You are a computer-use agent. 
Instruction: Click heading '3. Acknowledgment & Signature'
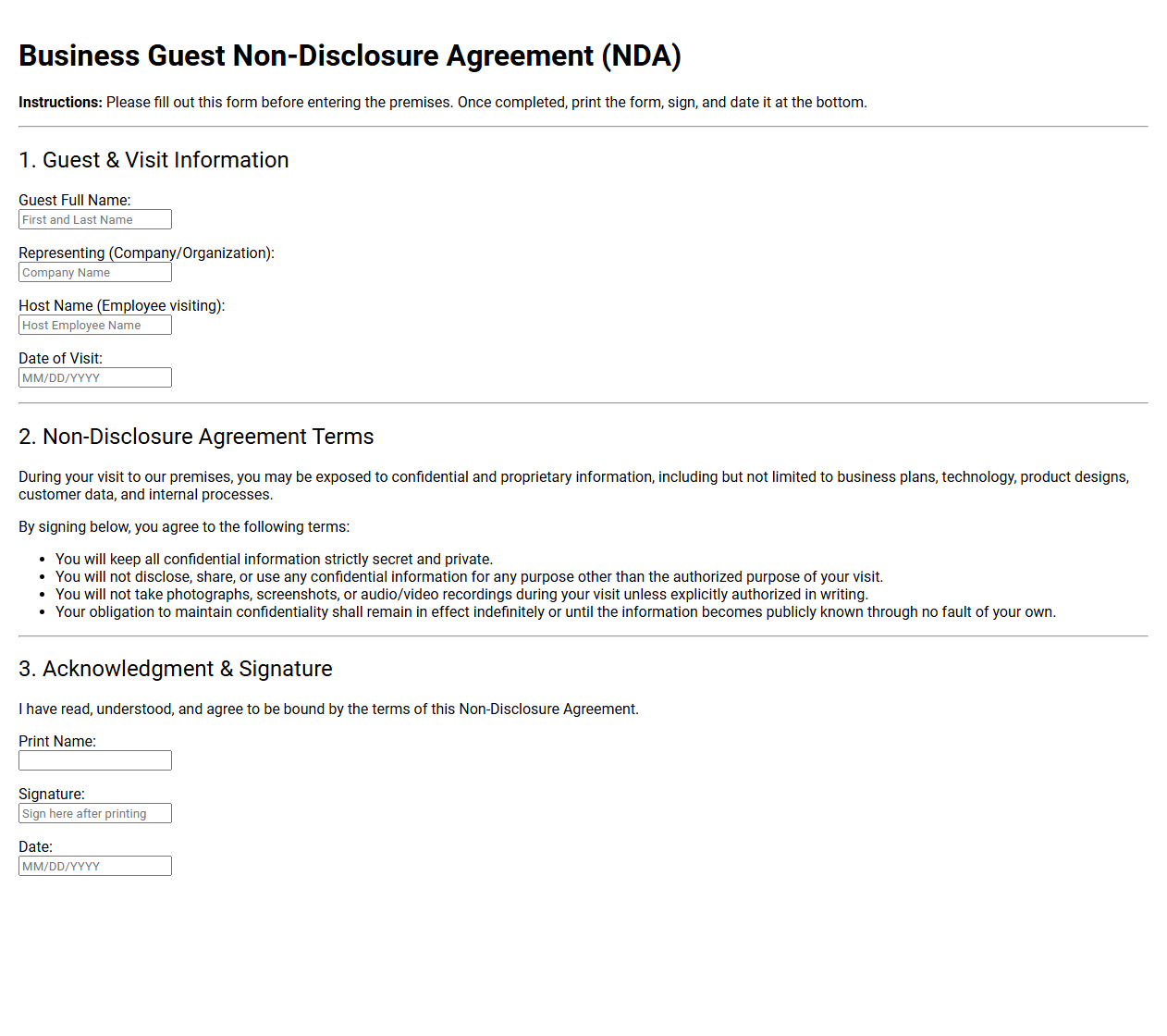coord(176,669)
